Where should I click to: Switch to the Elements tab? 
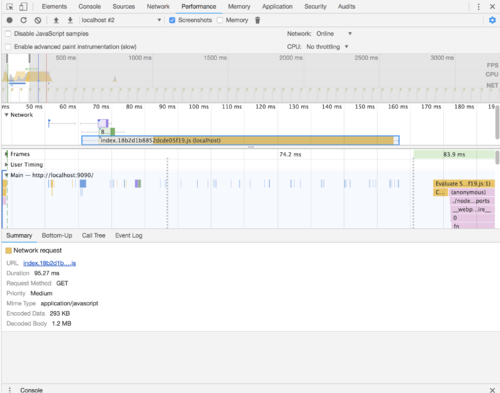point(54,7)
